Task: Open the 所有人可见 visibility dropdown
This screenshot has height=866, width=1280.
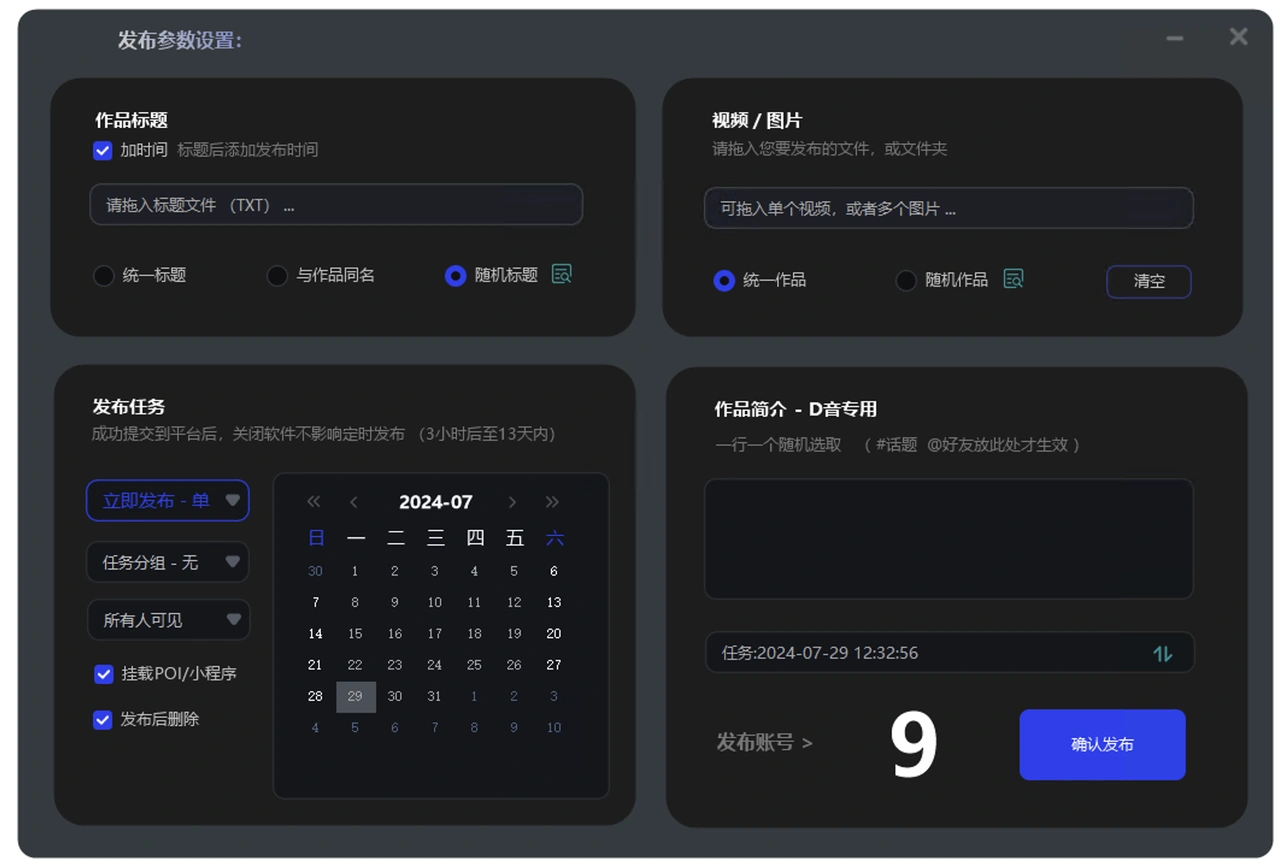Action: [167, 620]
